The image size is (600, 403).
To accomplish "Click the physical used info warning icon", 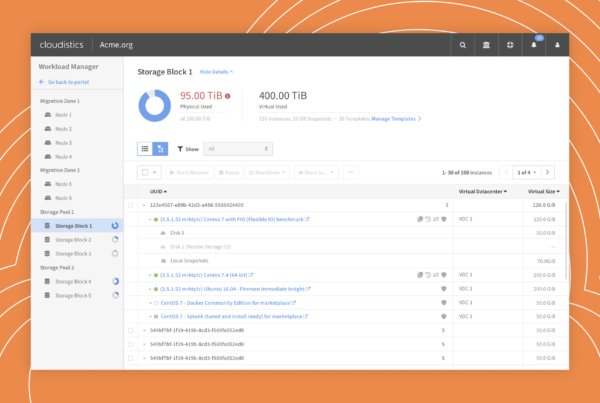I will [x=228, y=96].
